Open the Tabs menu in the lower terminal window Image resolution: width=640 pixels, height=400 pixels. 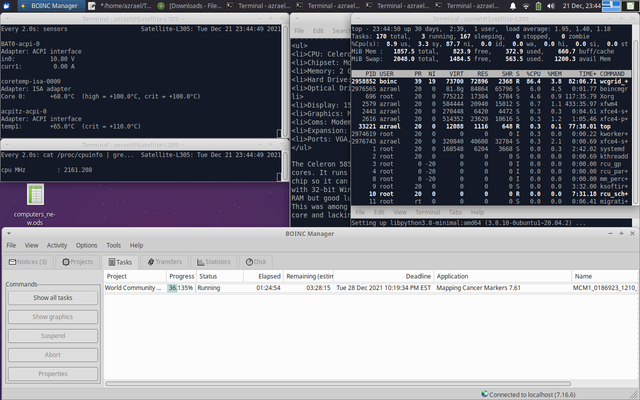click(455, 212)
